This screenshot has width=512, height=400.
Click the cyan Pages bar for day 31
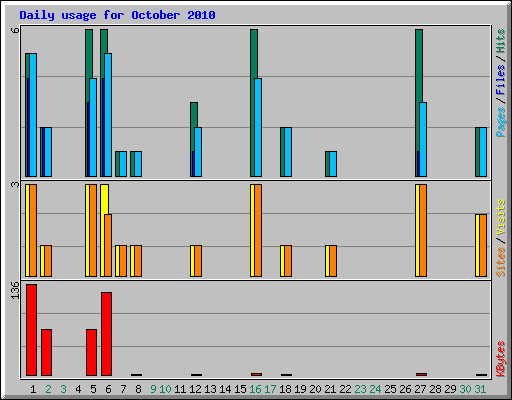(x=483, y=152)
